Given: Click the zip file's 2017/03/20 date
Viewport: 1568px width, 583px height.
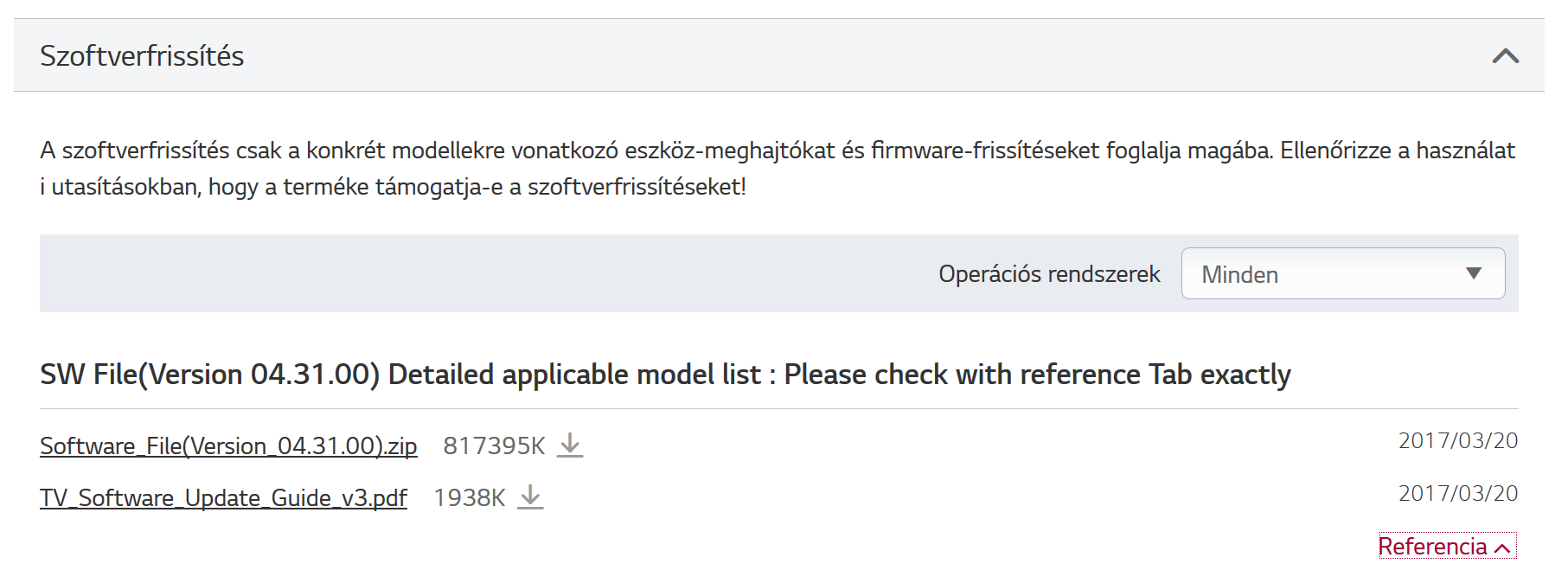Looking at the screenshot, I should [x=1458, y=441].
